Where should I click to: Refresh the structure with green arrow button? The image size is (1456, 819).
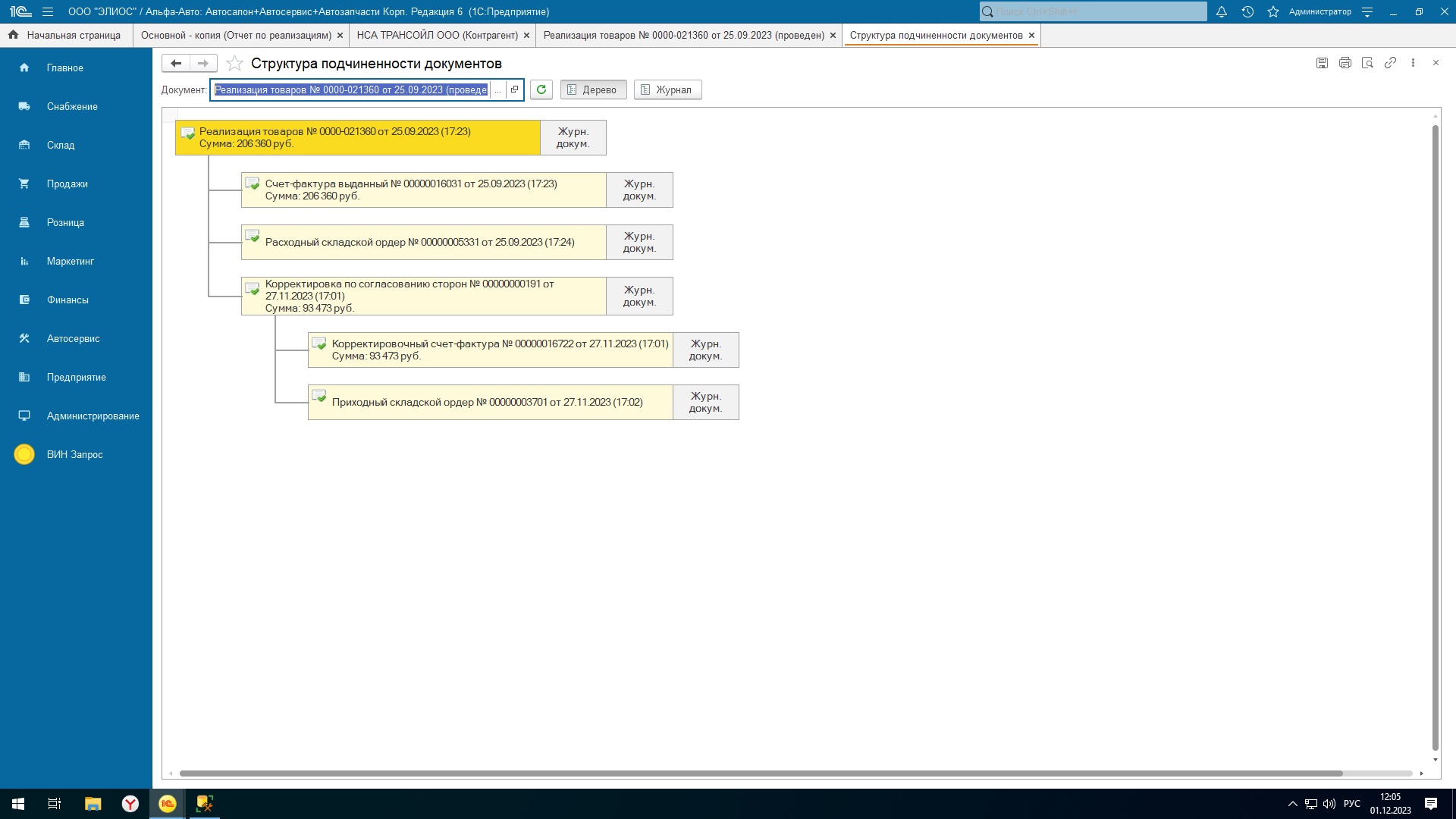point(541,89)
